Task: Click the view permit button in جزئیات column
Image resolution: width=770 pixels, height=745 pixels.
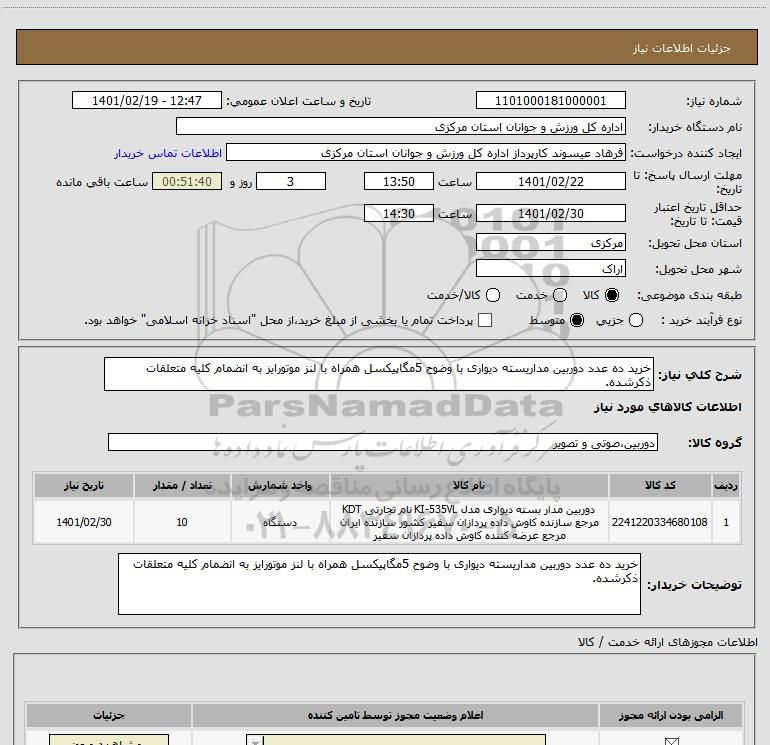Action: click(109, 740)
